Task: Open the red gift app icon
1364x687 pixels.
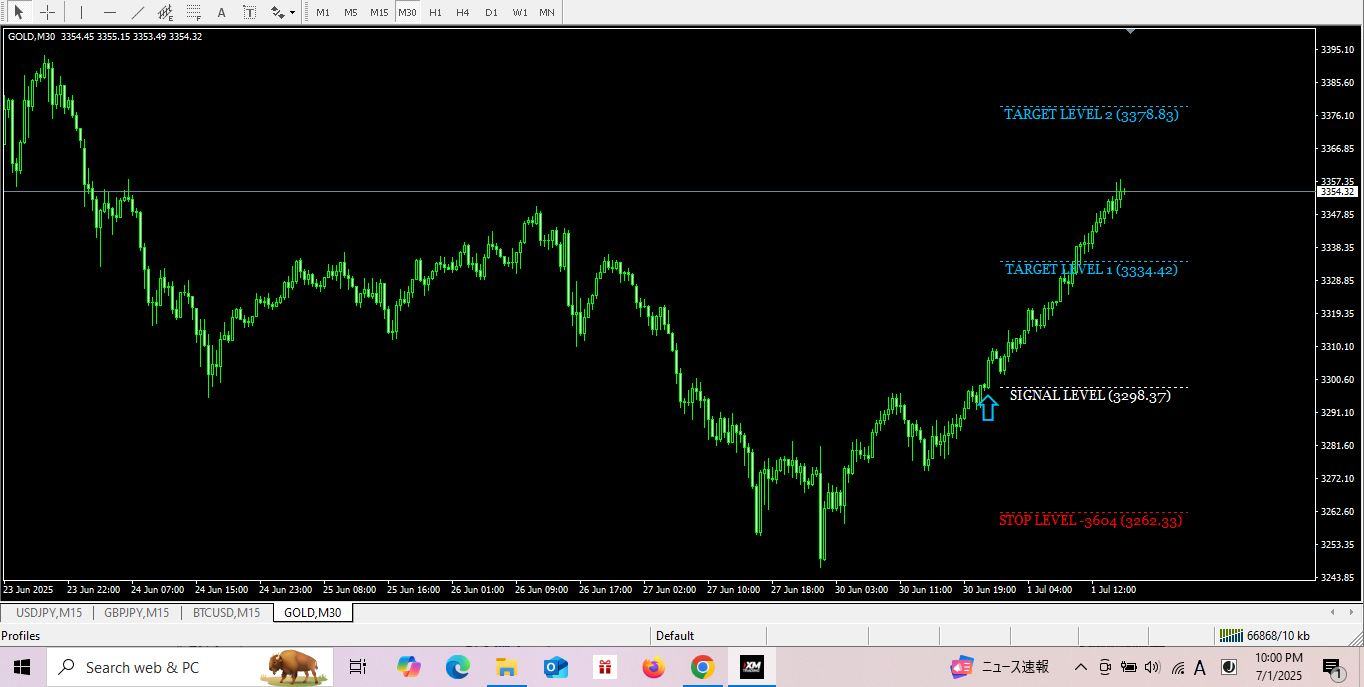Action: pyautogui.click(x=604, y=667)
